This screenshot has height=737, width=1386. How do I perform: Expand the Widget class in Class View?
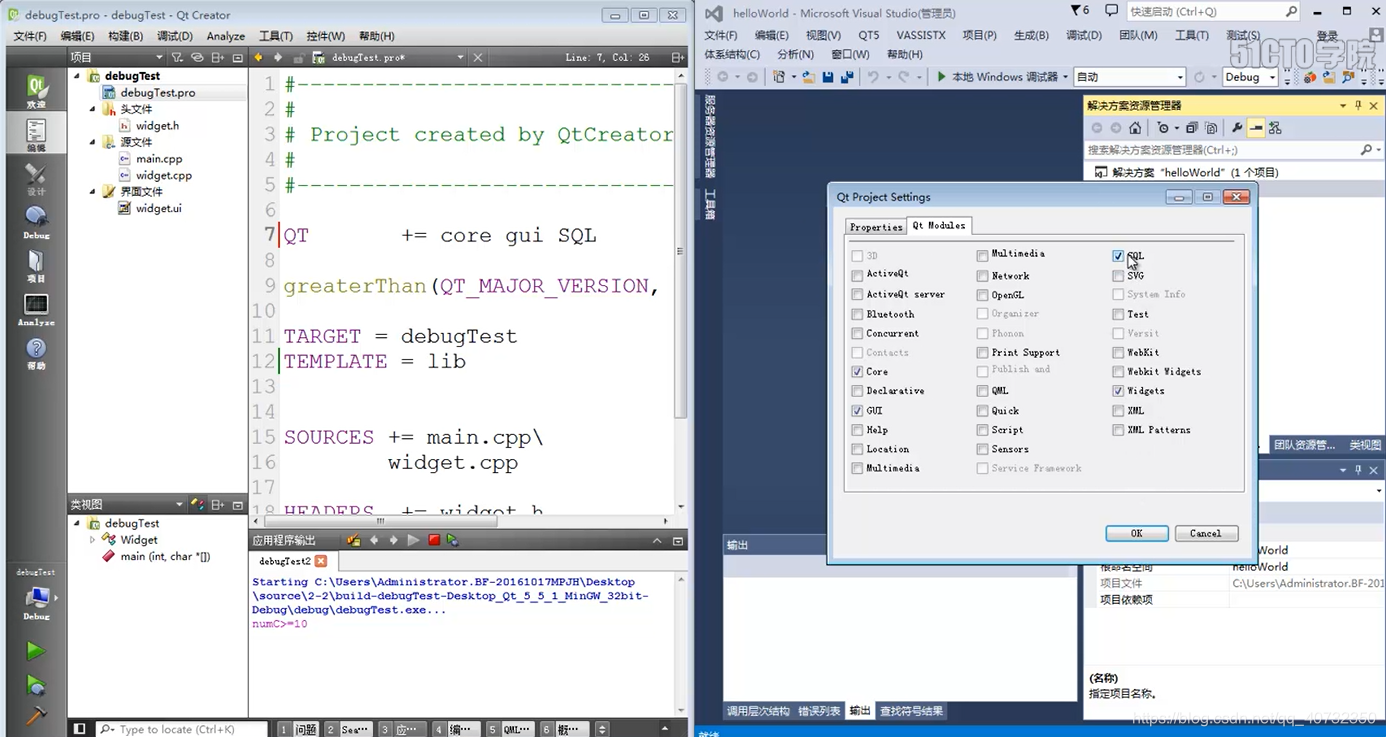point(93,540)
